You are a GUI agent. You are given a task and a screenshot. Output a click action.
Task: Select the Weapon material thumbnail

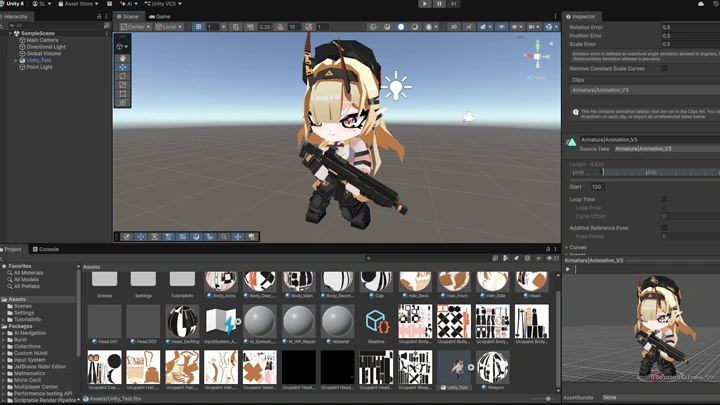coord(493,367)
